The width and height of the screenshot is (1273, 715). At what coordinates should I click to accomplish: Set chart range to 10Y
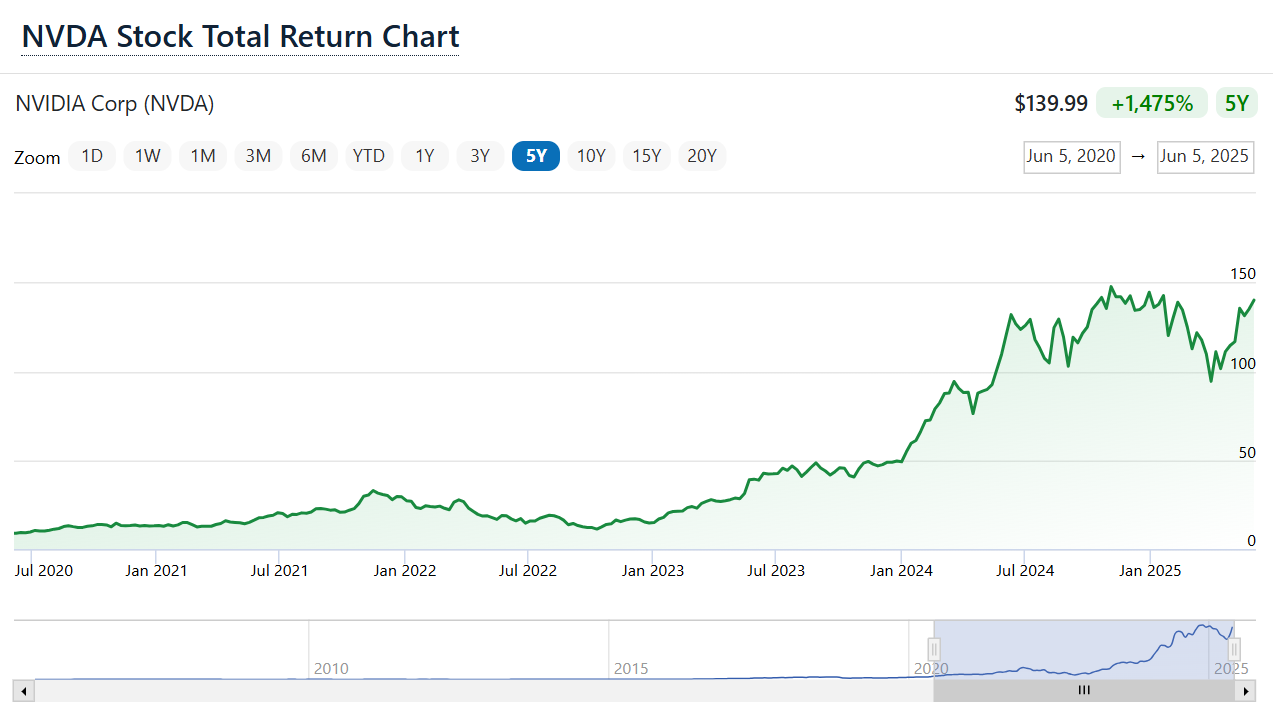coord(591,156)
